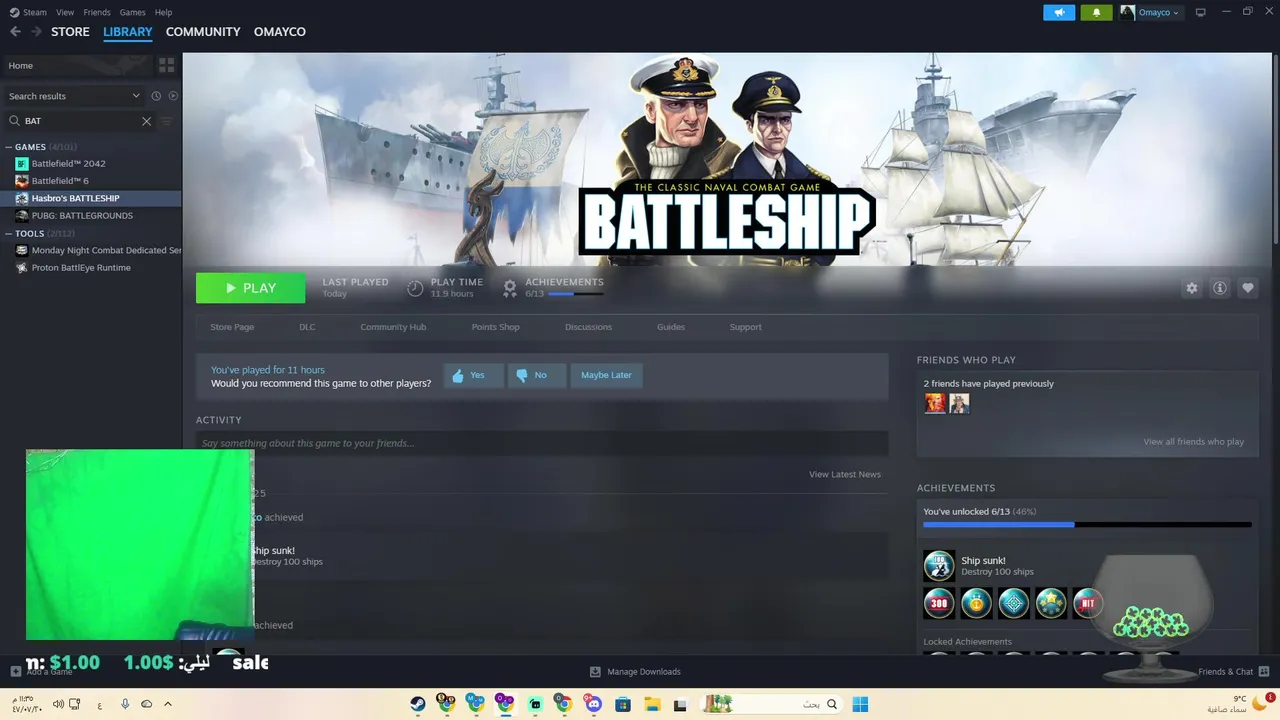This screenshot has width=1280, height=720.
Task: Open the Support link
Action: 745,327
